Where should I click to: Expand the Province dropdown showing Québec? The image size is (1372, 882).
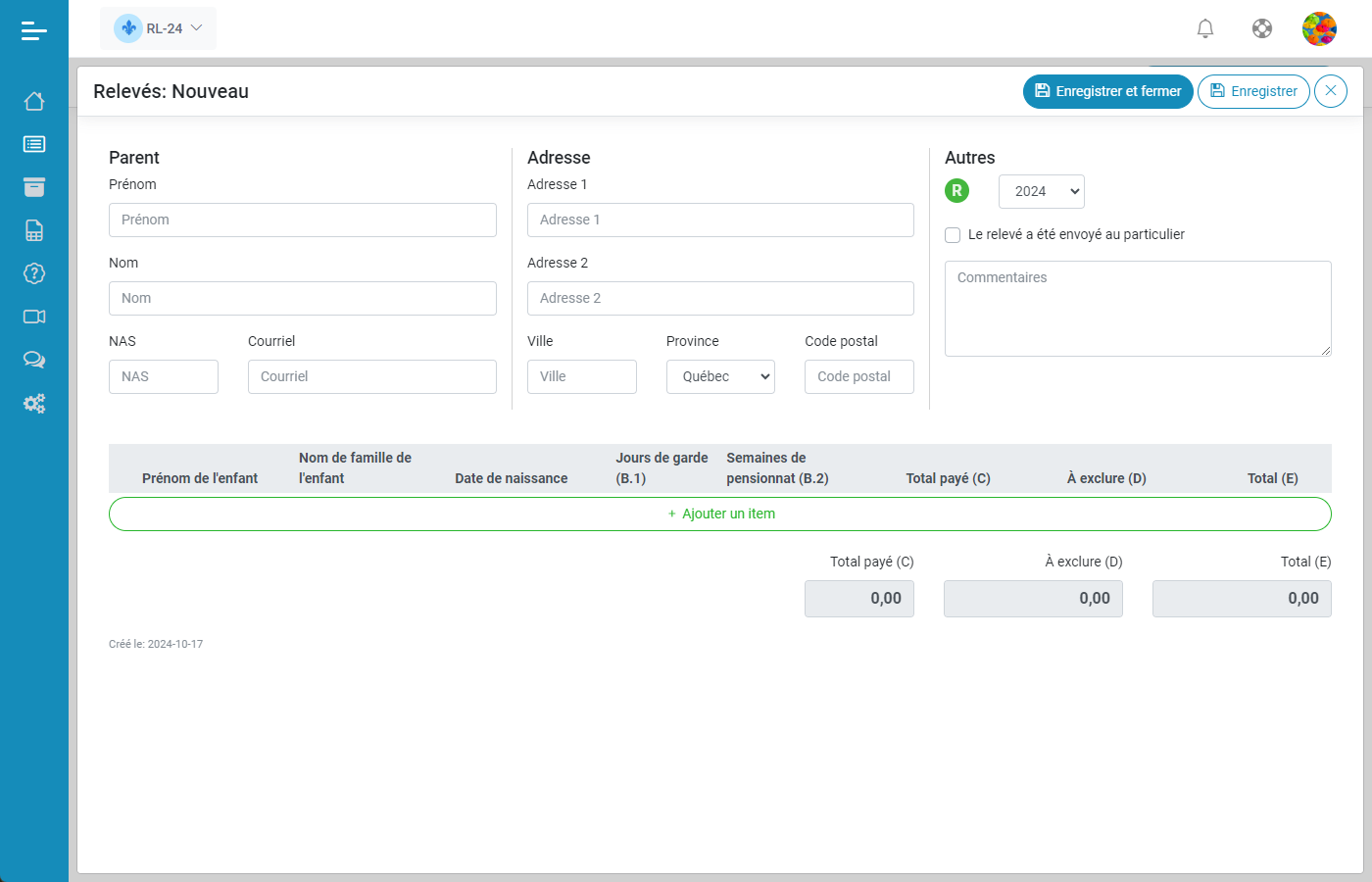pos(720,377)
